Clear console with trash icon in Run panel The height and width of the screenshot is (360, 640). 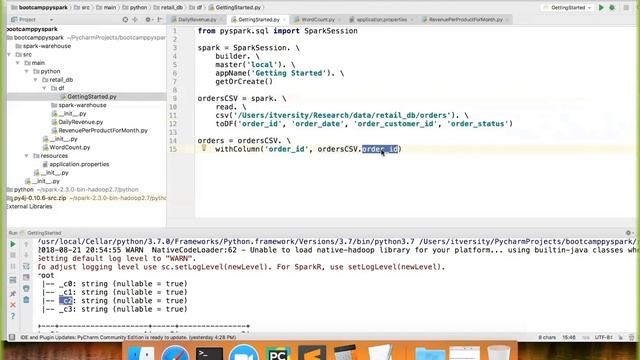(27, 300)
